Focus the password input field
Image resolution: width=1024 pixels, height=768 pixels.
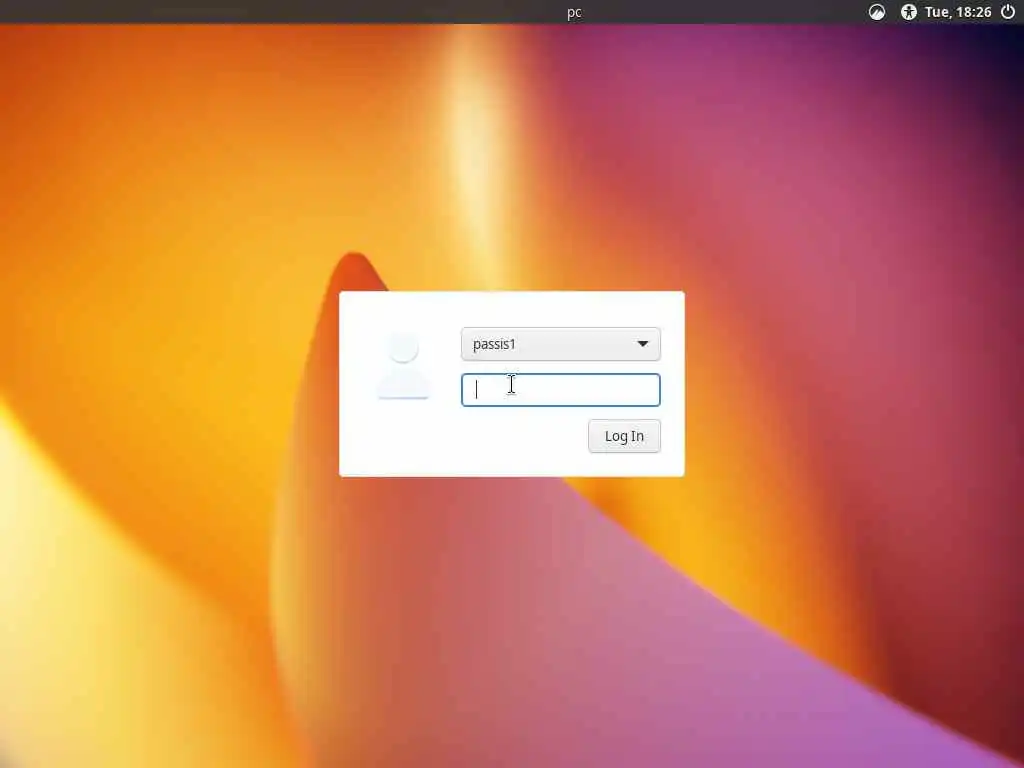pyautogui.click(x=561, y=390)
